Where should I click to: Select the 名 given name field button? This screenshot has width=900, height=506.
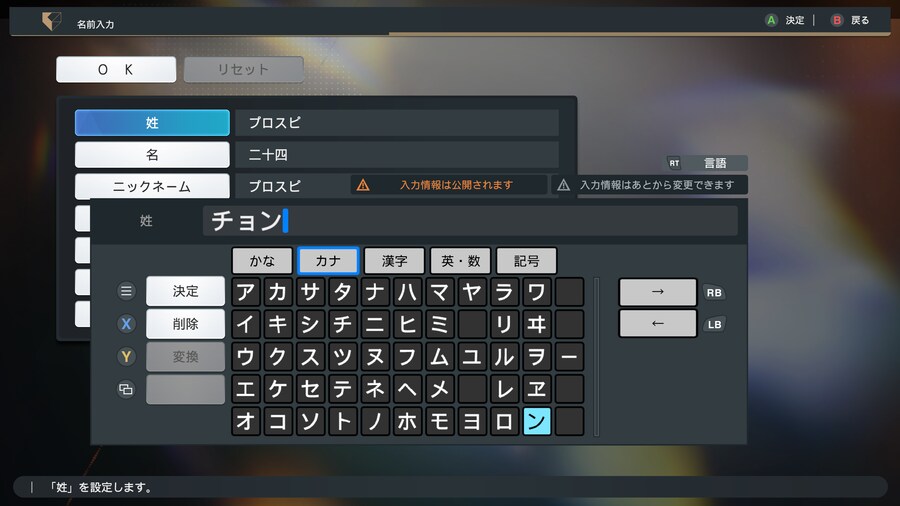(152, 155)
